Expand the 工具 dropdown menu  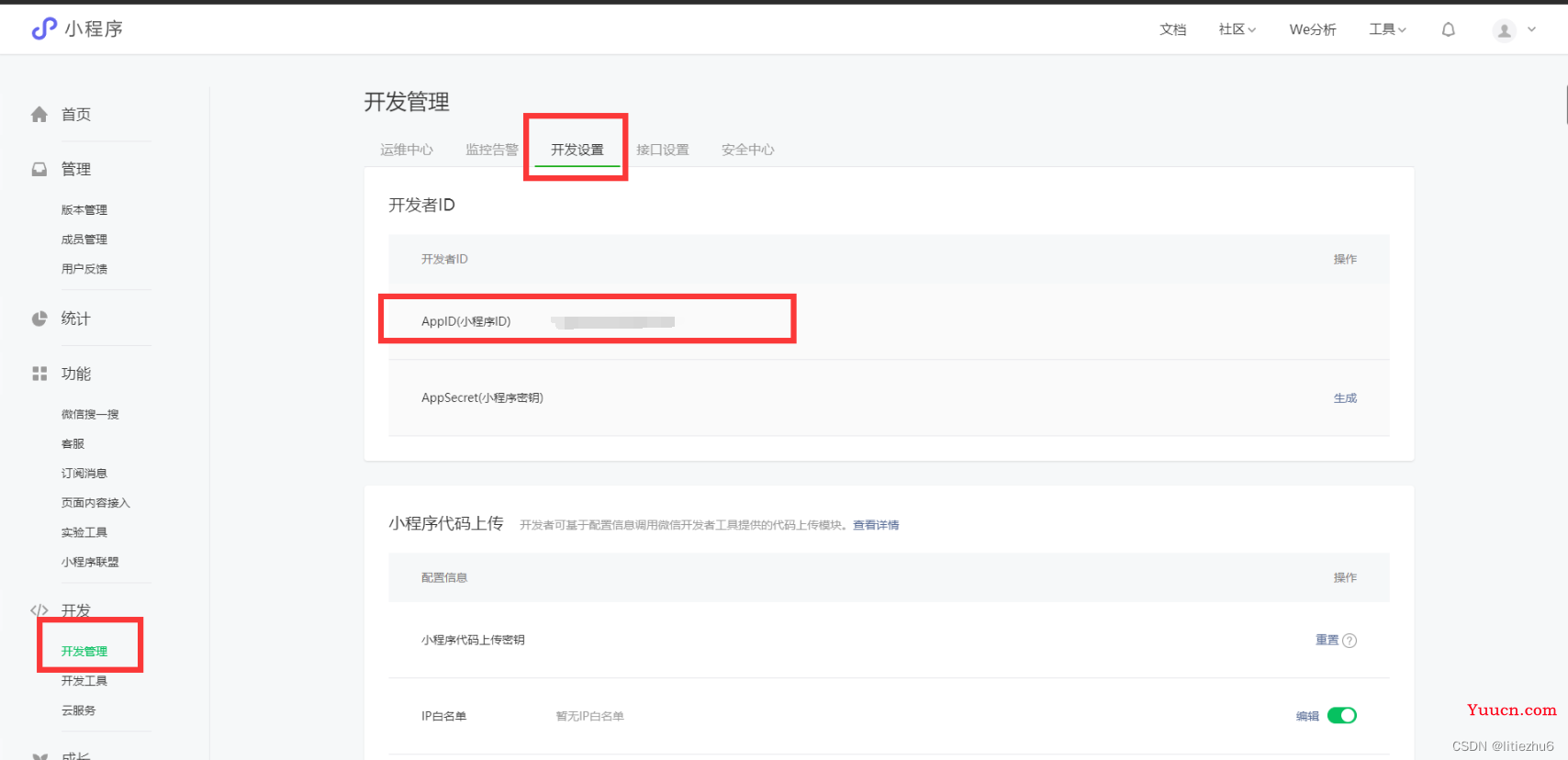(x=1387, y=29)
